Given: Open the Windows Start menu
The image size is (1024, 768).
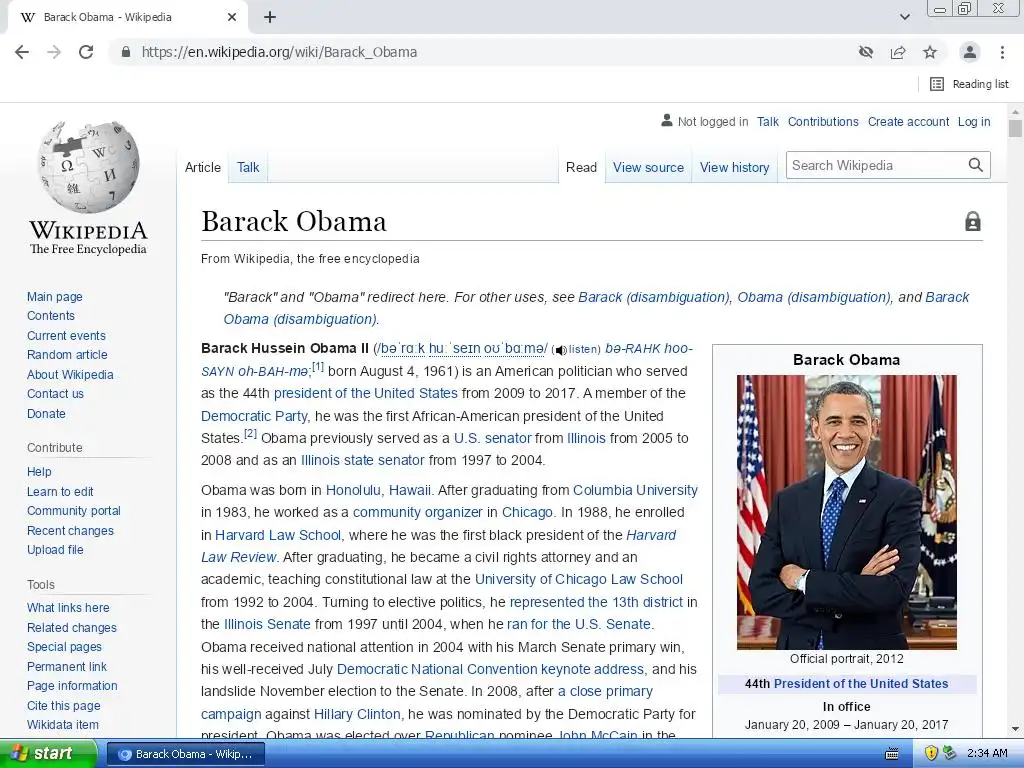Looking at the screenshot, I should coord(48,754).
